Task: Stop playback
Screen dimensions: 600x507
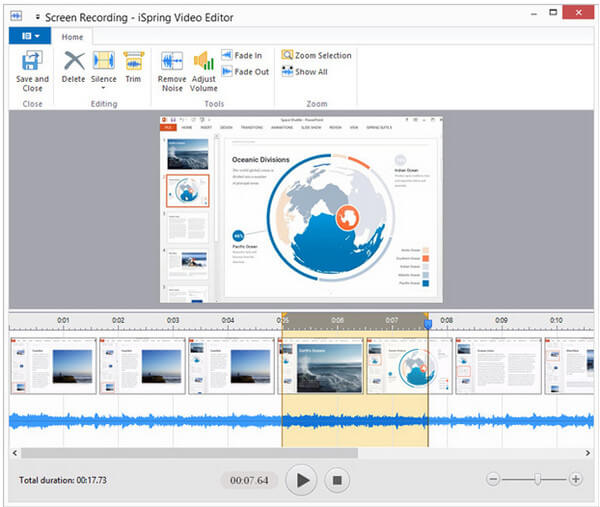Action: tap(337, 480)
